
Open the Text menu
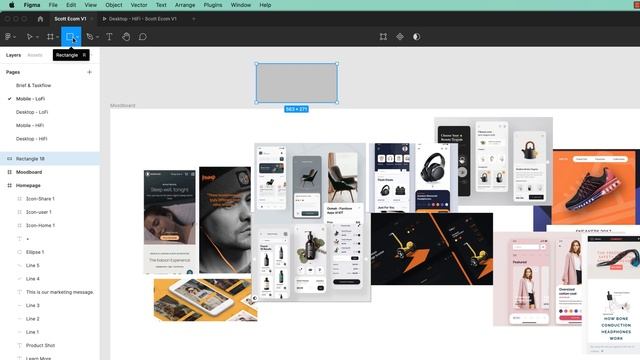tap(161, 5)
